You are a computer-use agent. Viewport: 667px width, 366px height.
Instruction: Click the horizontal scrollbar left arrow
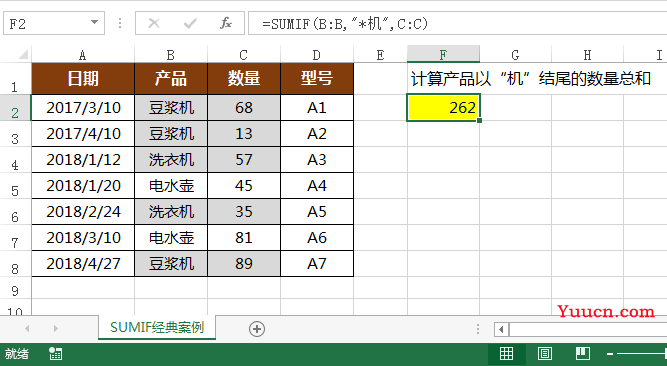tap(501, 329)
